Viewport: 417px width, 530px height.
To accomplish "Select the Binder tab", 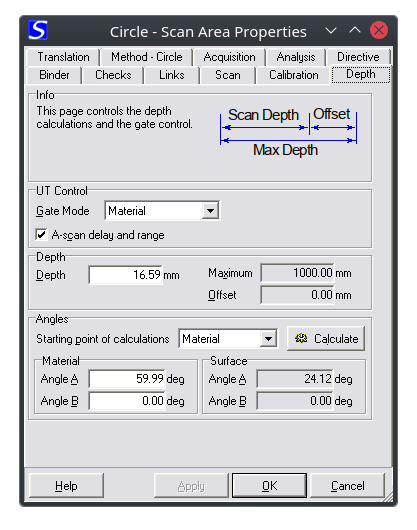I will point(54,75).
